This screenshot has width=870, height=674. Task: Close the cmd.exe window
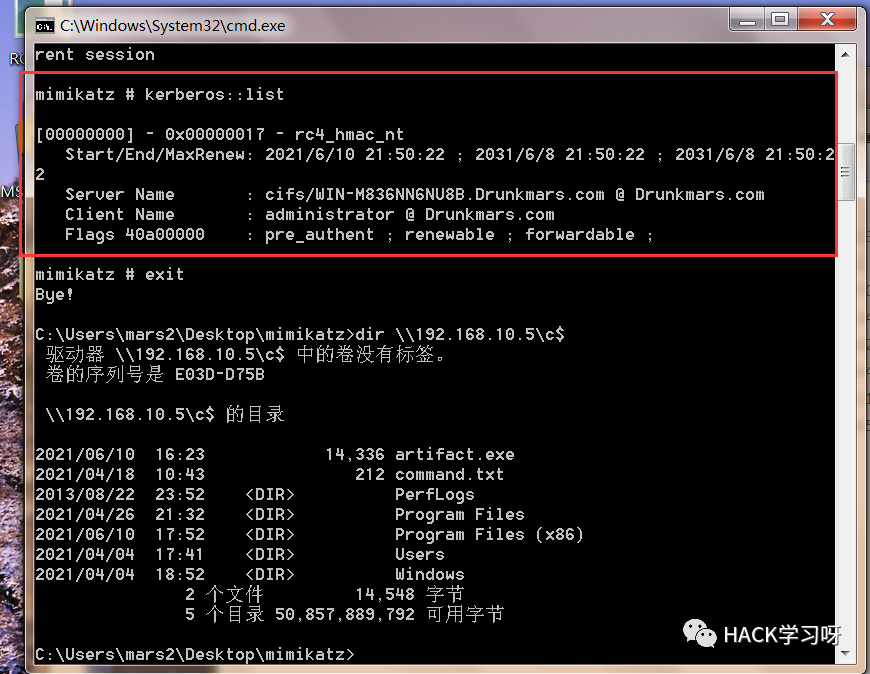(827, 20)
